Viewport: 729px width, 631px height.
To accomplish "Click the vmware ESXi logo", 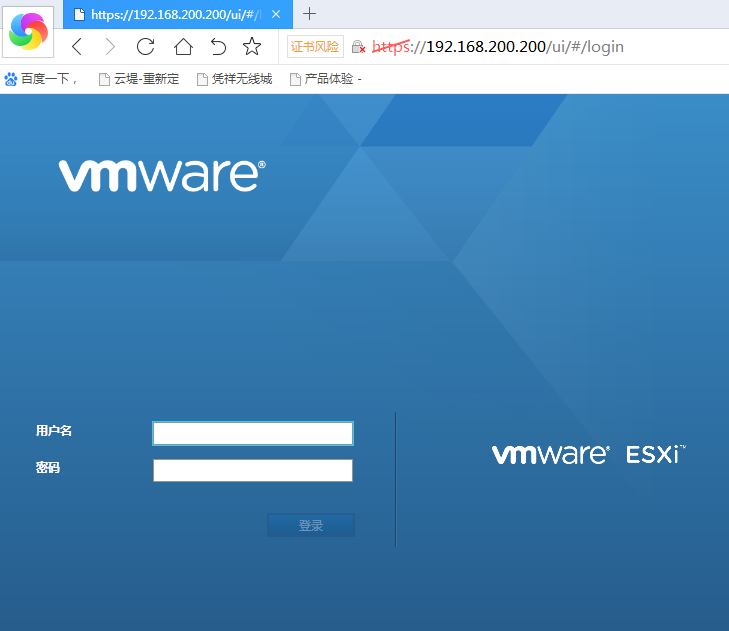I will click(589, 454).
